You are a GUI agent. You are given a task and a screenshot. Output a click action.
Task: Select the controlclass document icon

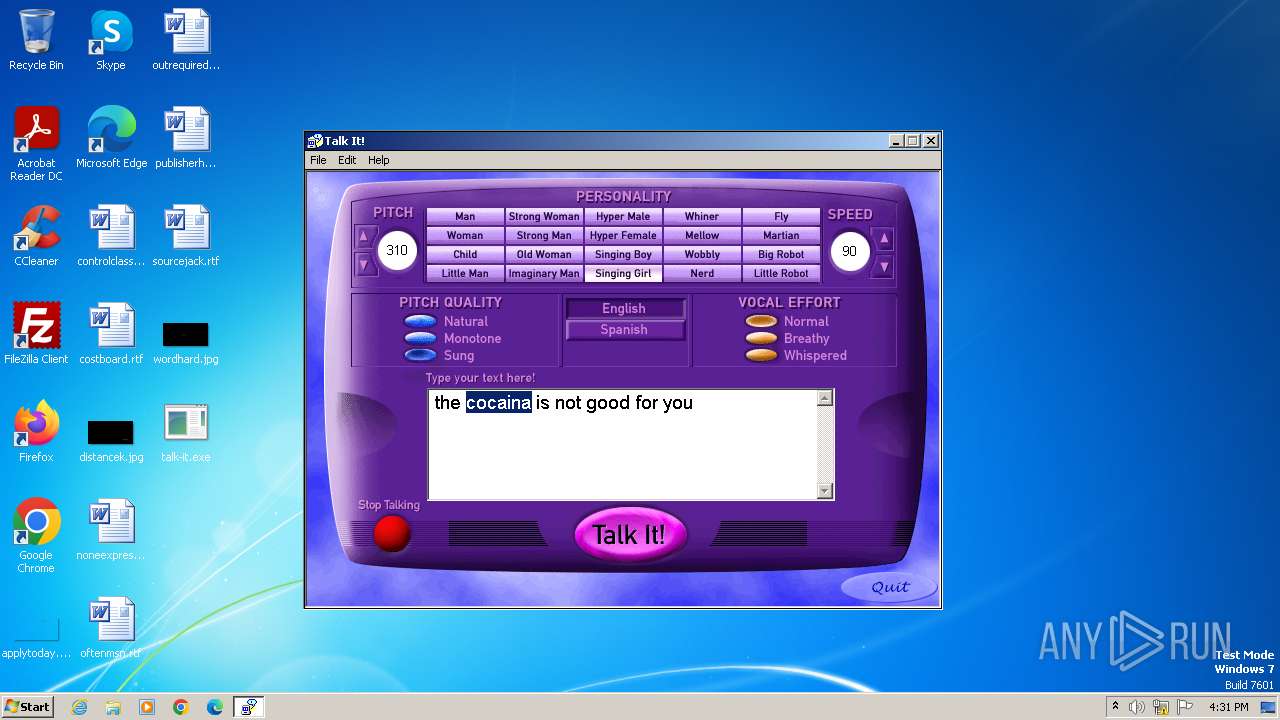(x=111, y=236)
